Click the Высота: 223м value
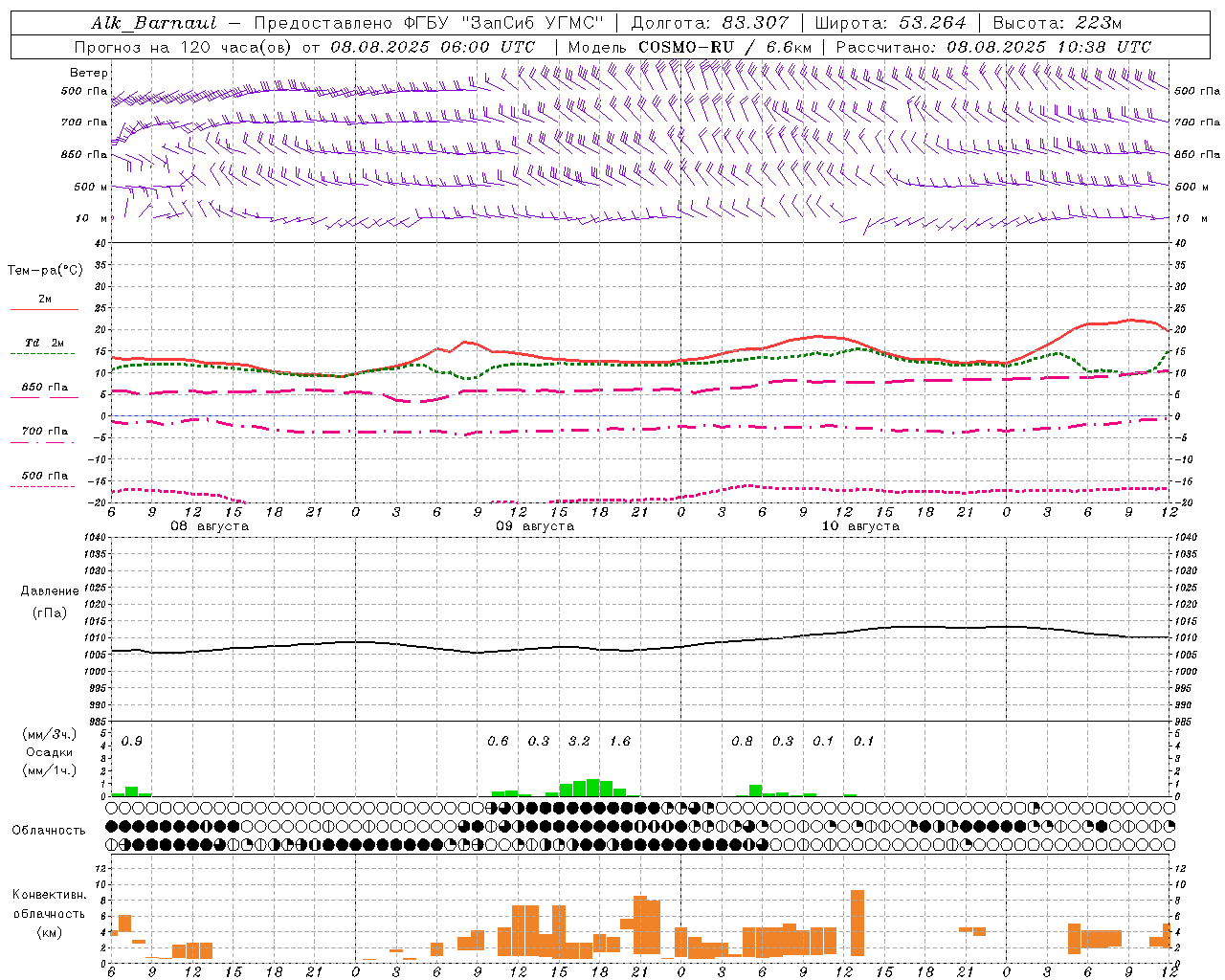The height and width of the screenshot is (980, 1225). 1057,23
